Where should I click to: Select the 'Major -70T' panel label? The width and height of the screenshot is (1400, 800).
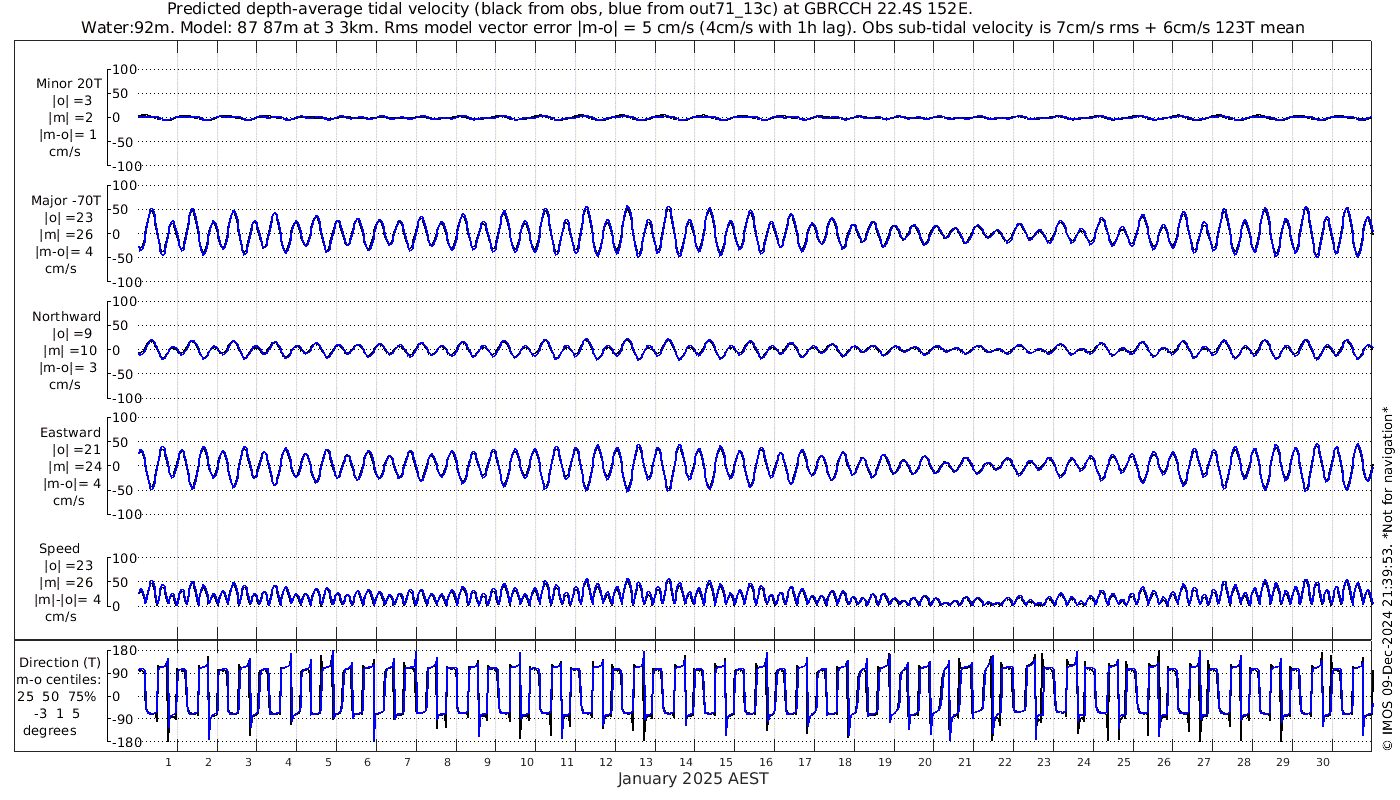[x=67, y=201]
